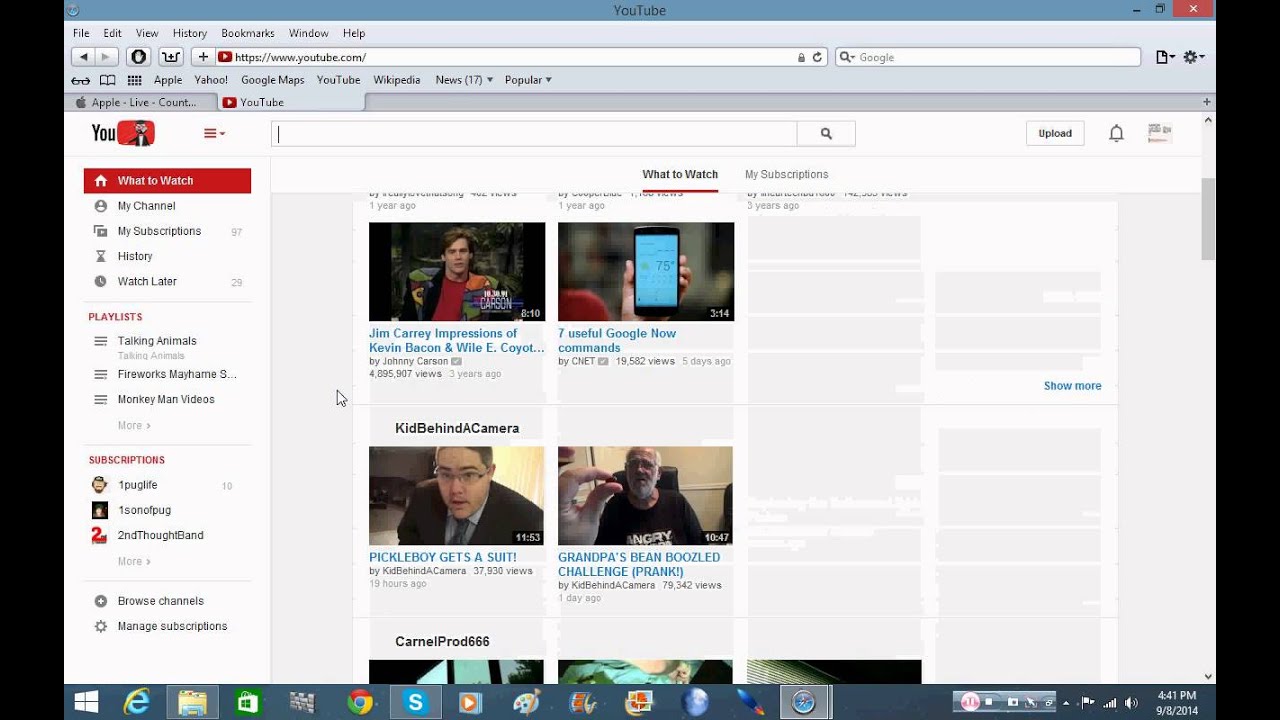Image resolution: width=1280 pixels, height=720 pixels.
Task: Open the KidBehindACamera channel heading
Action: [x=457, y=428]
